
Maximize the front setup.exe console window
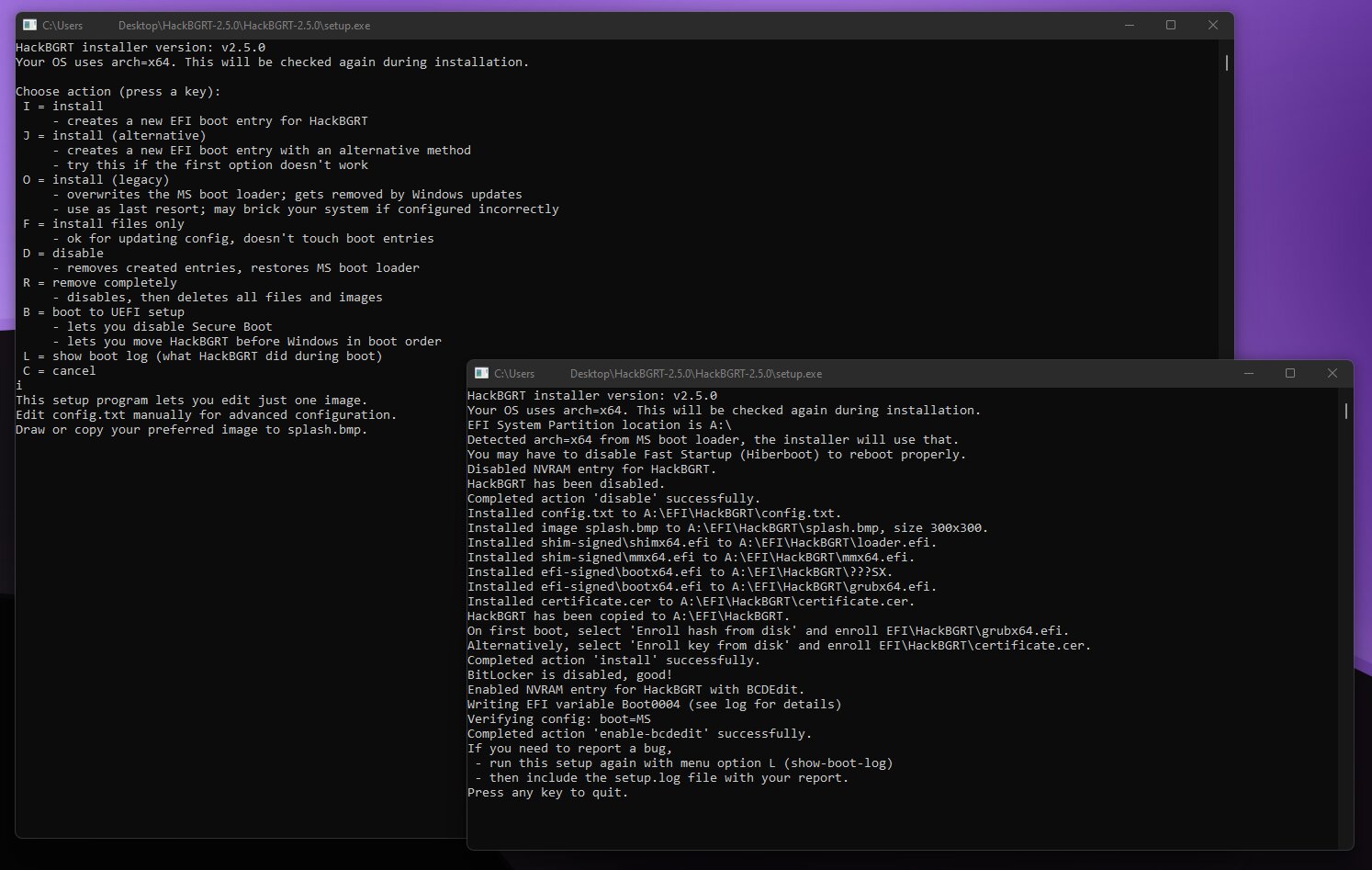(1290, 373)
